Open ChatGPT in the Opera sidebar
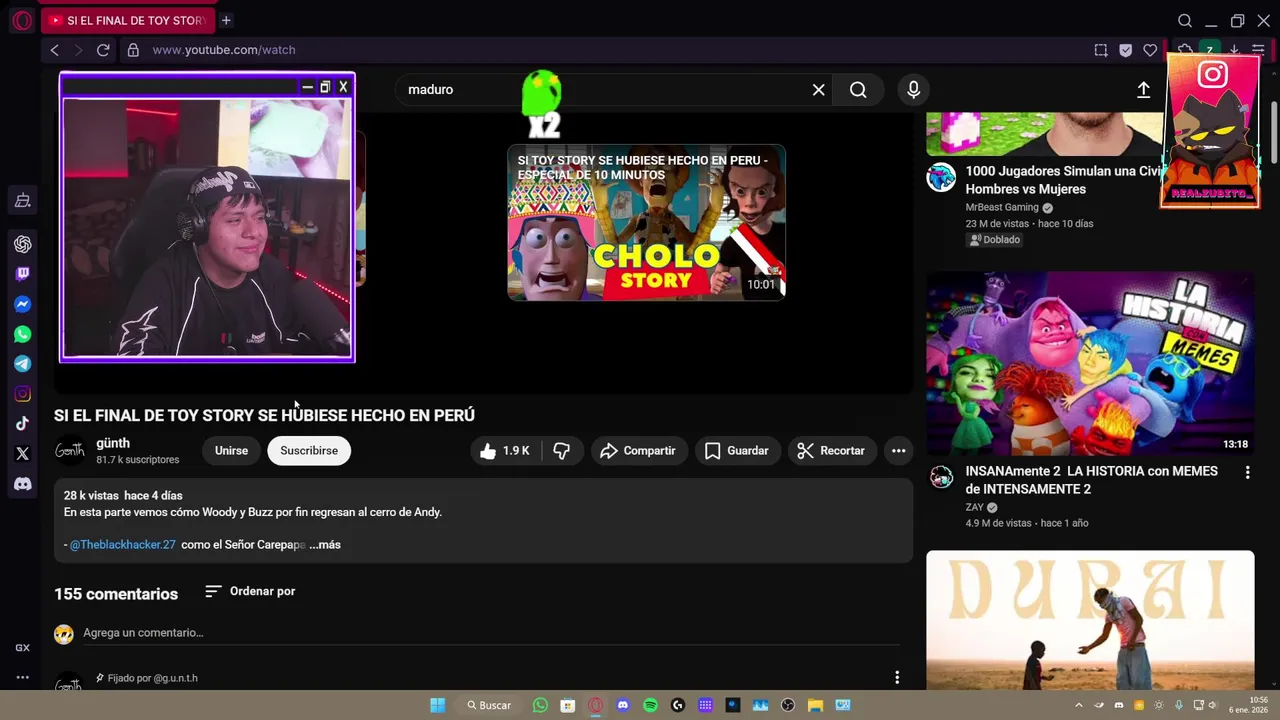The height and width of the screenshot is (720, 1280). pos(22,244)
